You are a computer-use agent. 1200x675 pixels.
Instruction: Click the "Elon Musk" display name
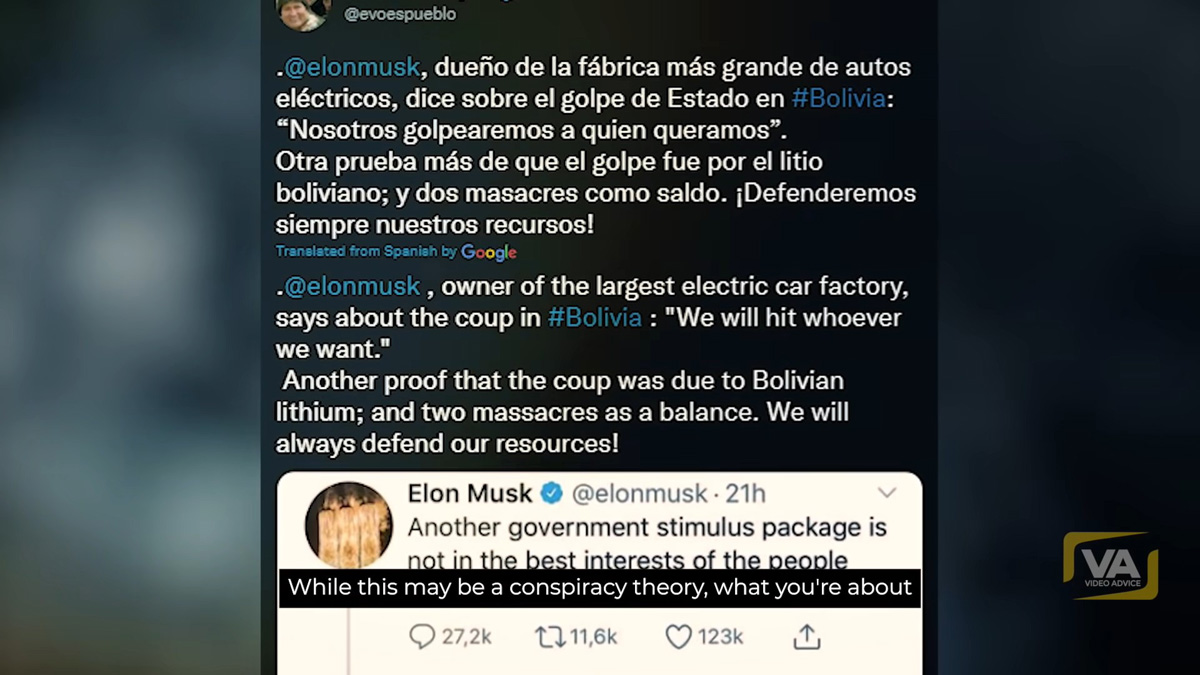click(470, 493)
